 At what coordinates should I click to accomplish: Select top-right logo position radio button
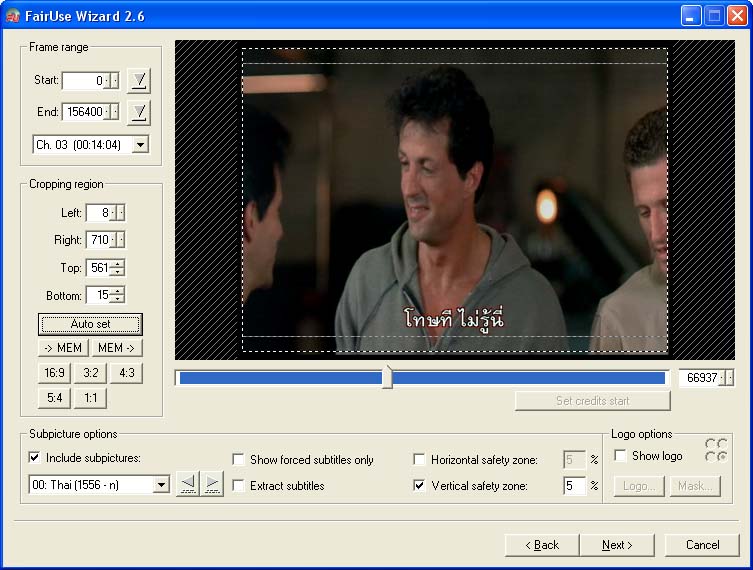tap(722, 443)
